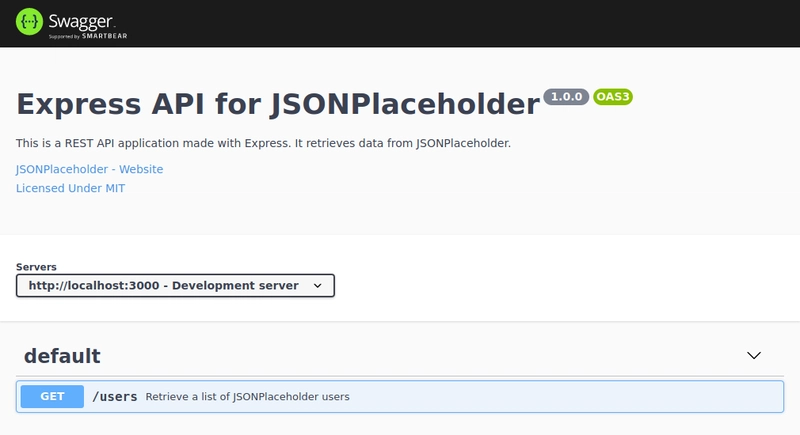Click the Express API for JSONPlaceholder title
Viewport: 800px width, 435px height.
[x=278, y=104]
